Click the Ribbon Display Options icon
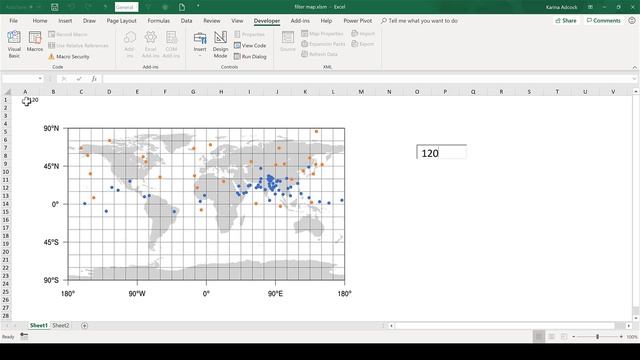 coord(590,7)
